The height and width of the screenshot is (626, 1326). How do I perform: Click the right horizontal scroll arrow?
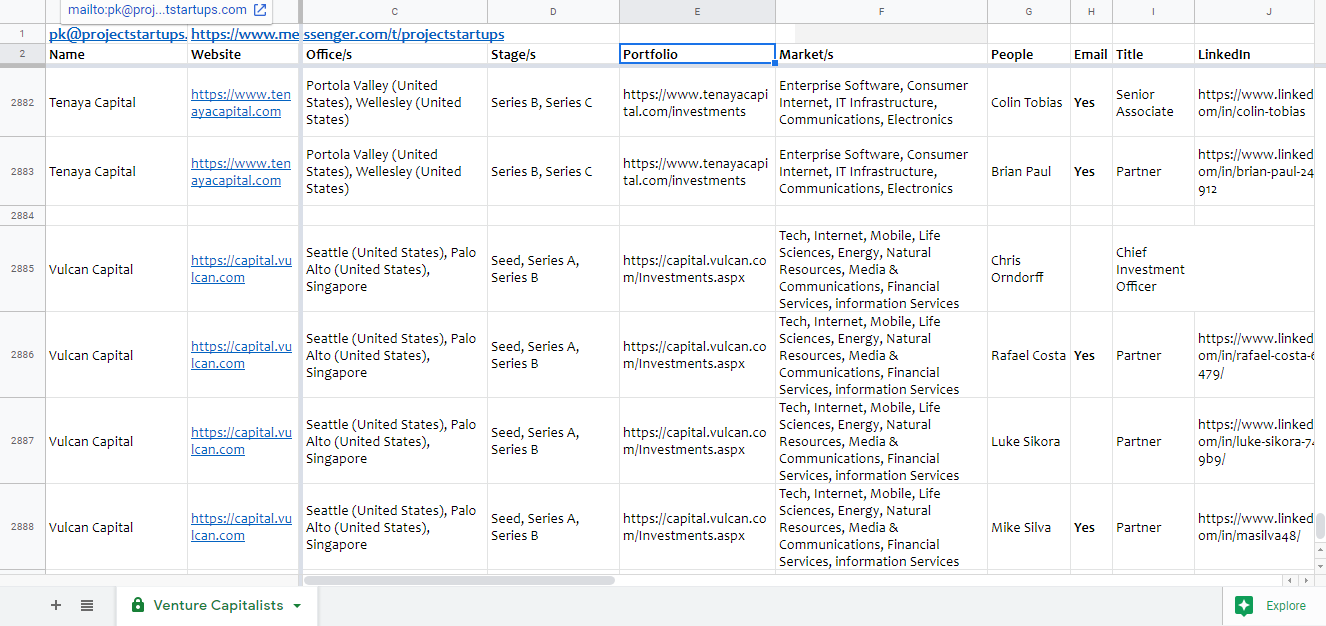pyautogui.click(x=1306, y=580)
